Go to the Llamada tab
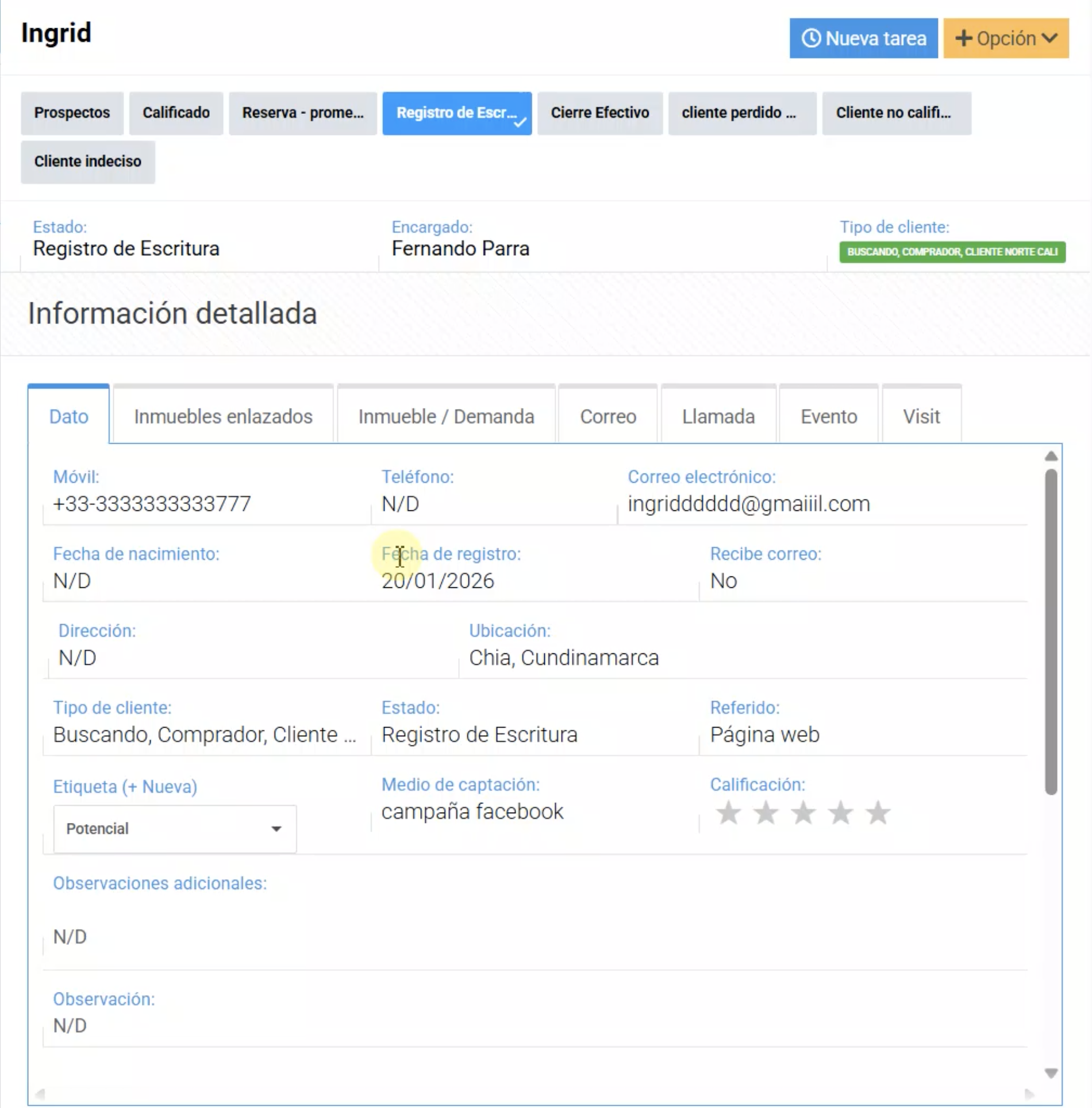This screenshot has width=1092, height=1108. pyautogui.click(x=718, y=417)
